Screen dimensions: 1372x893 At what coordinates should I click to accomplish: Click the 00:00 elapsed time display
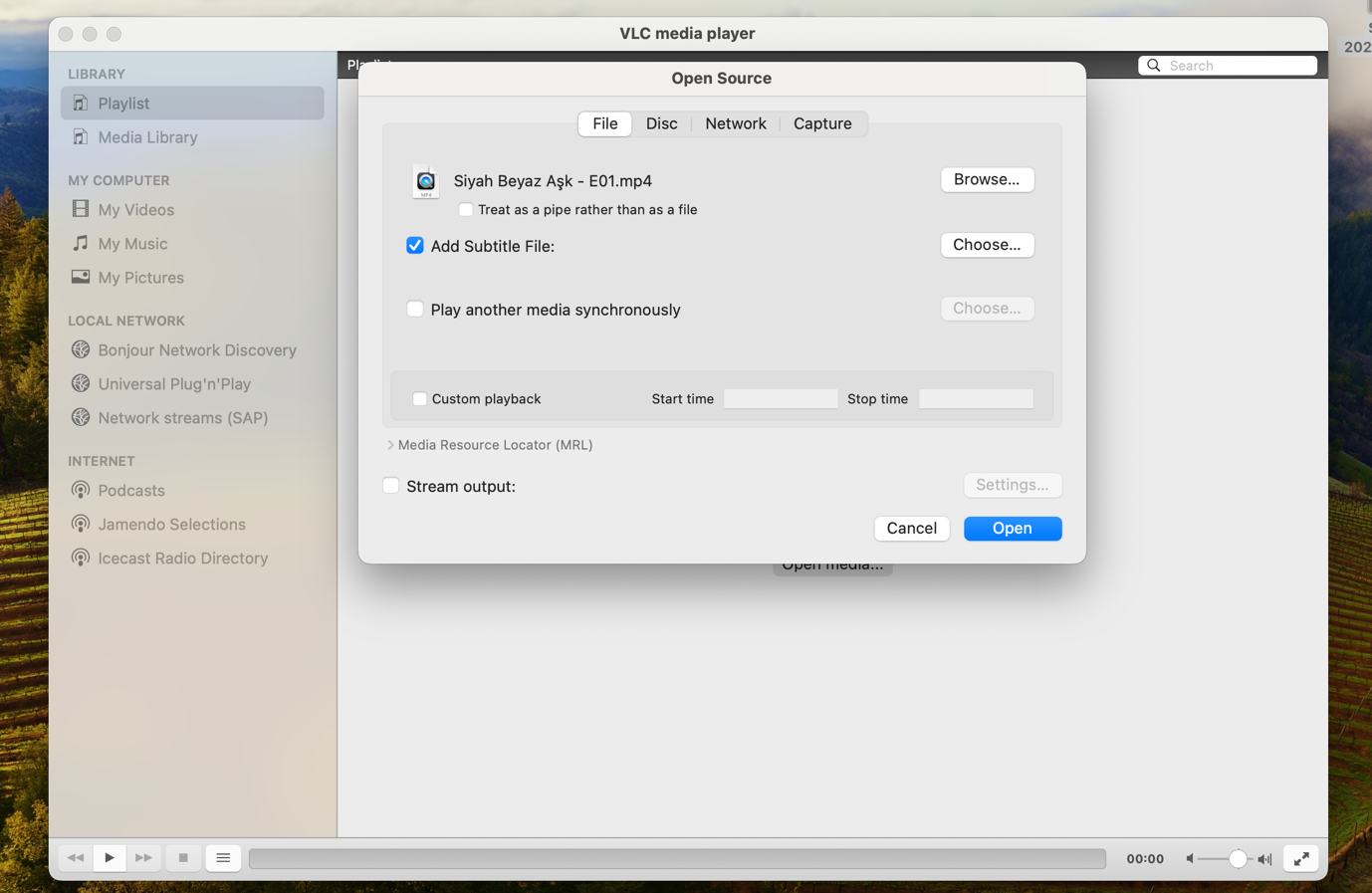click(x=1145, y=858)
